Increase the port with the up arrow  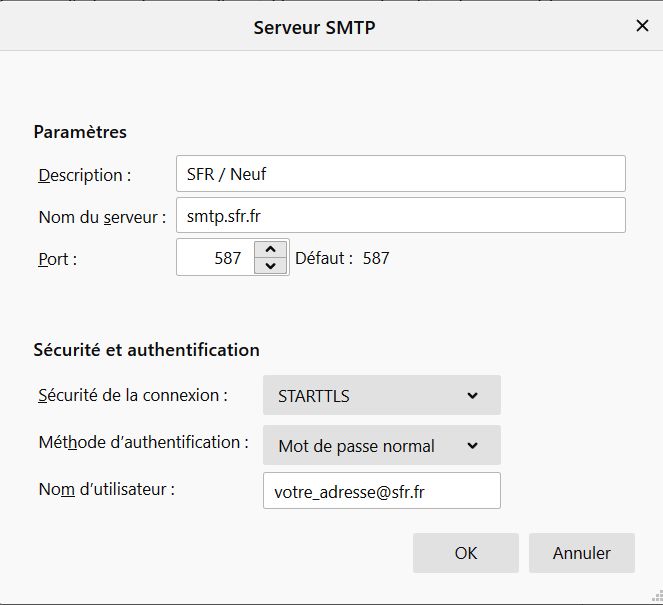click(x=270, y=249)
